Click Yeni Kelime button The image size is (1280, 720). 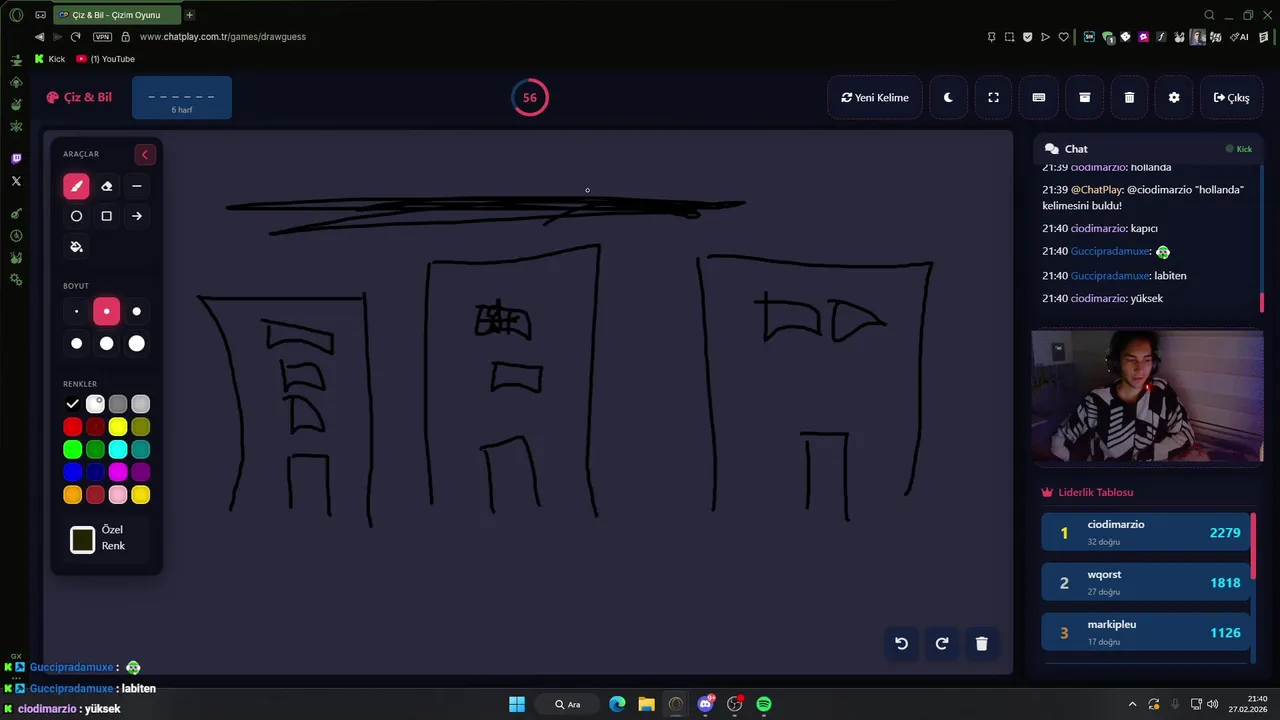coord(875,98)
